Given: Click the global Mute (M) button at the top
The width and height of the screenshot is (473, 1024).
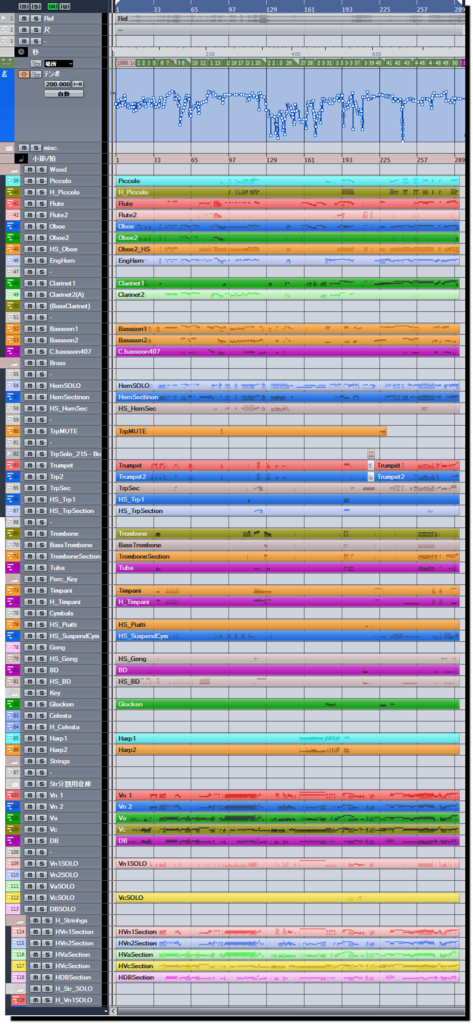Looking at the screenshot, I should tap(23, 6).
